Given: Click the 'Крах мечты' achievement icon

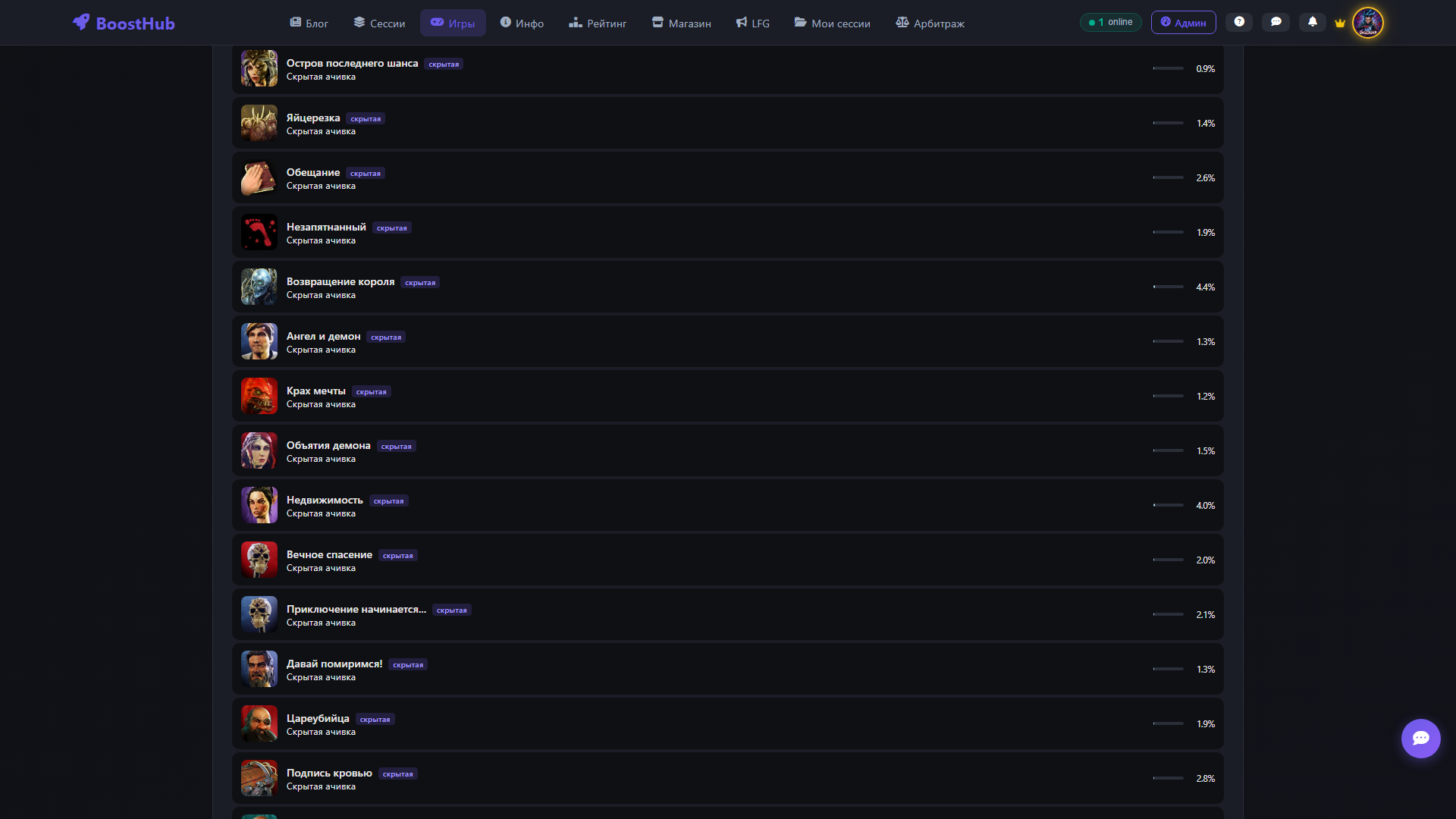Looking at the screenshot, I should point(259,396).
